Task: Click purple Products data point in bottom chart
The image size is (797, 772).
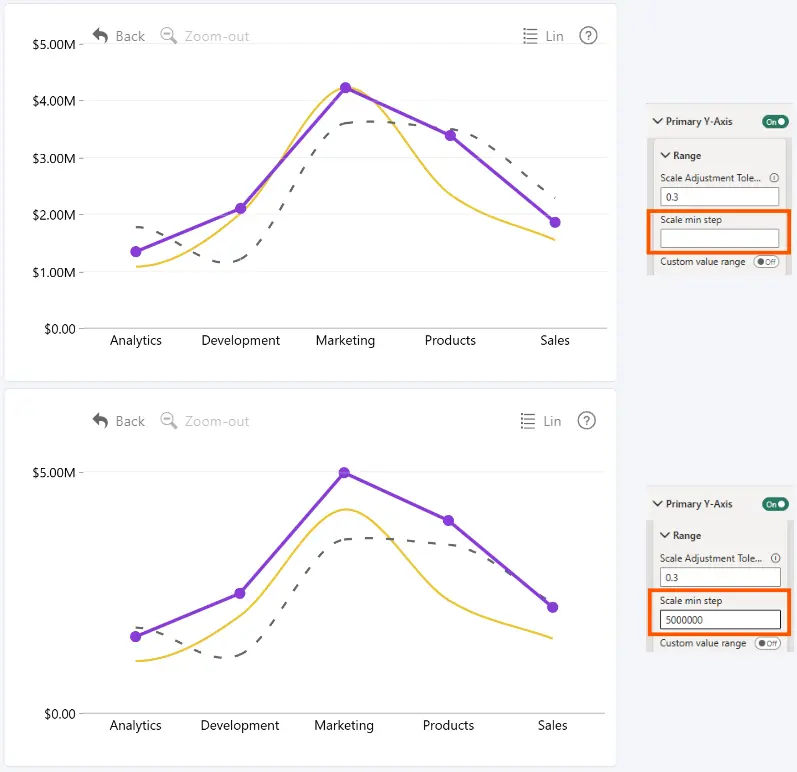Action: 448,520
